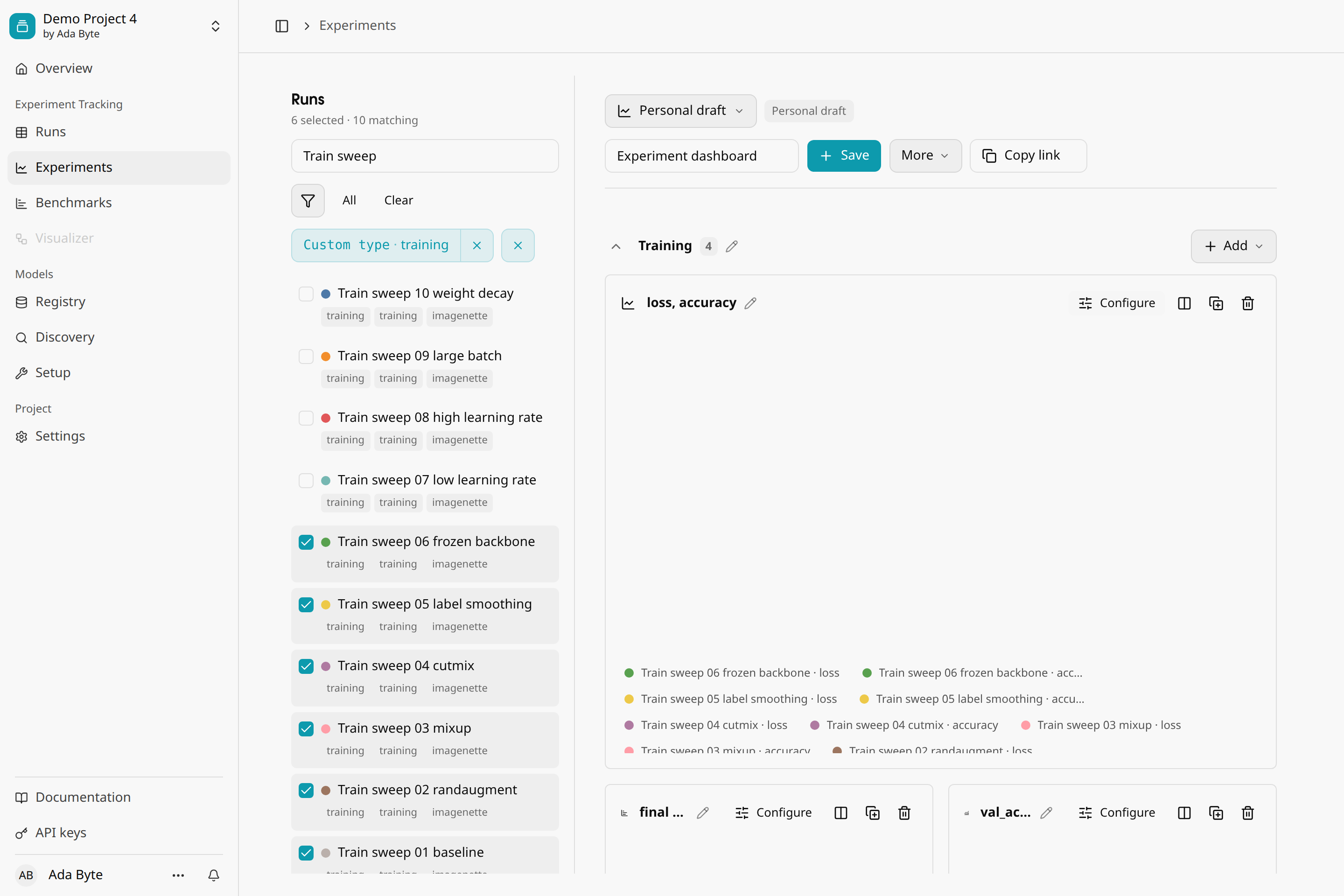Click the Demo Project 4 logo icon
The width and height of the screenshot is (1344, 896).
(x=22, y=26)
